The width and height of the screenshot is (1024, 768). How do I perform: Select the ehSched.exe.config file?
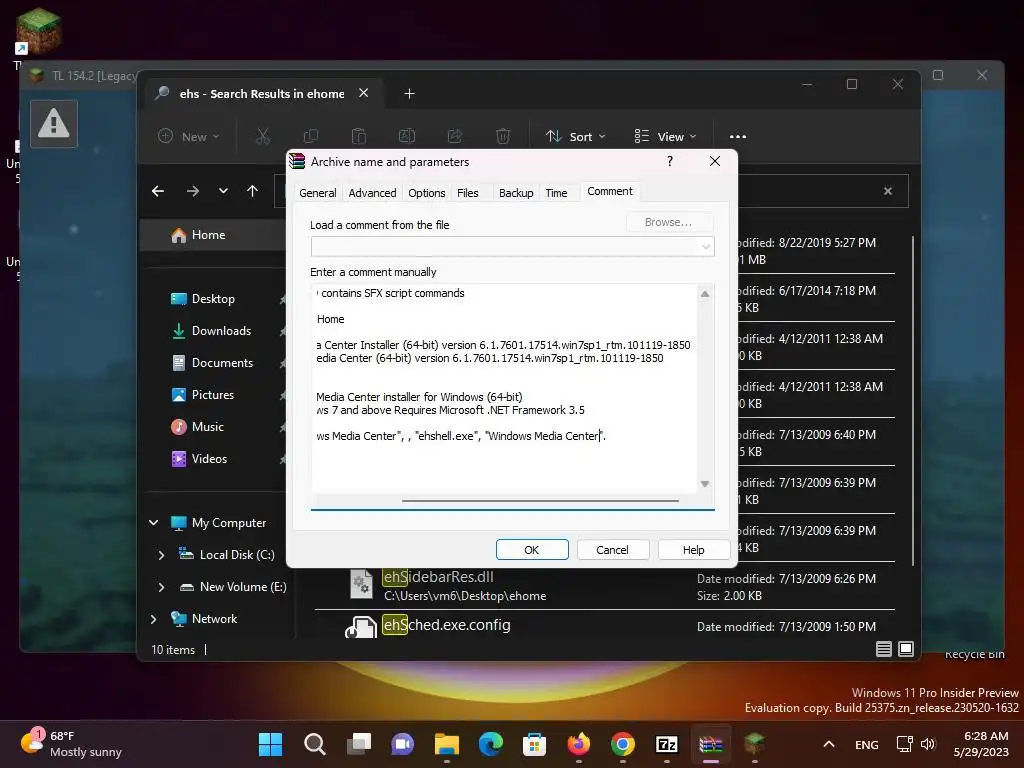604,626
